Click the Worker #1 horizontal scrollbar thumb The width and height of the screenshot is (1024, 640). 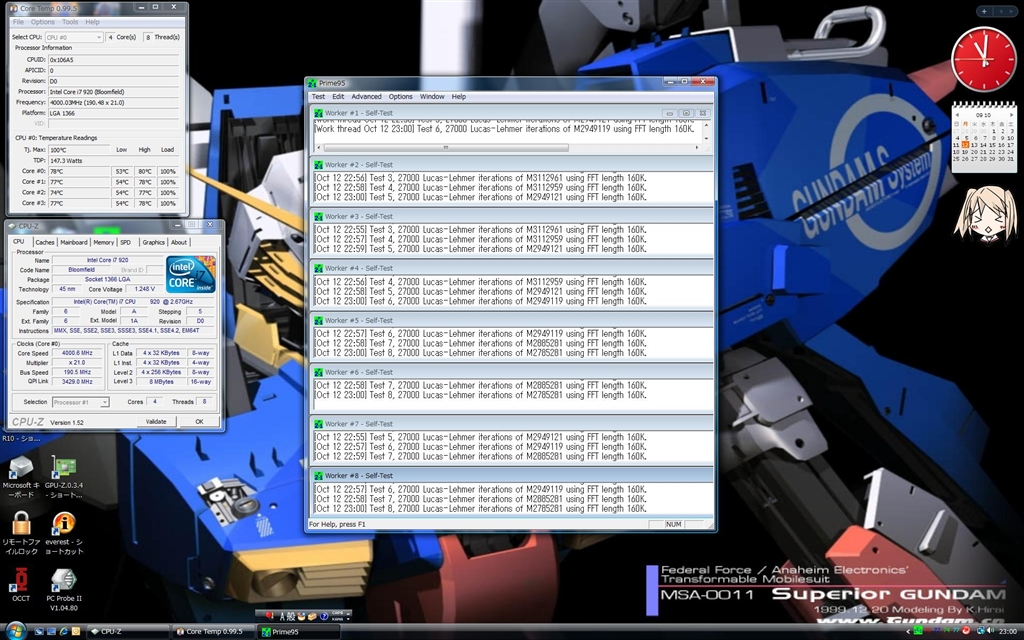[x=445, y=148]
